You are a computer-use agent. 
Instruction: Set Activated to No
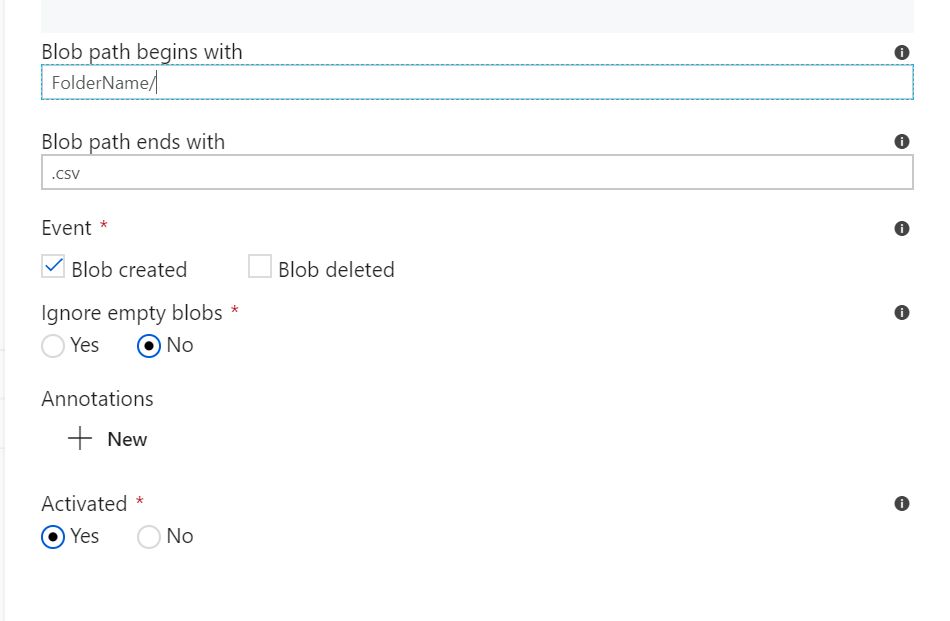coord(149,537)
